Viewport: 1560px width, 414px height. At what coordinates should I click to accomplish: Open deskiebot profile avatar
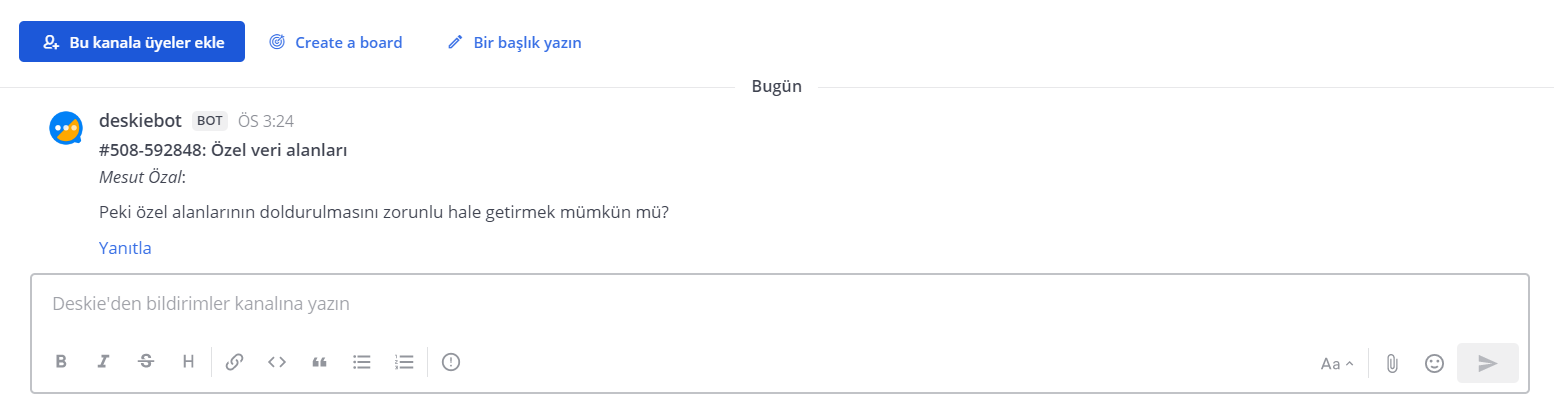point(66,129)
